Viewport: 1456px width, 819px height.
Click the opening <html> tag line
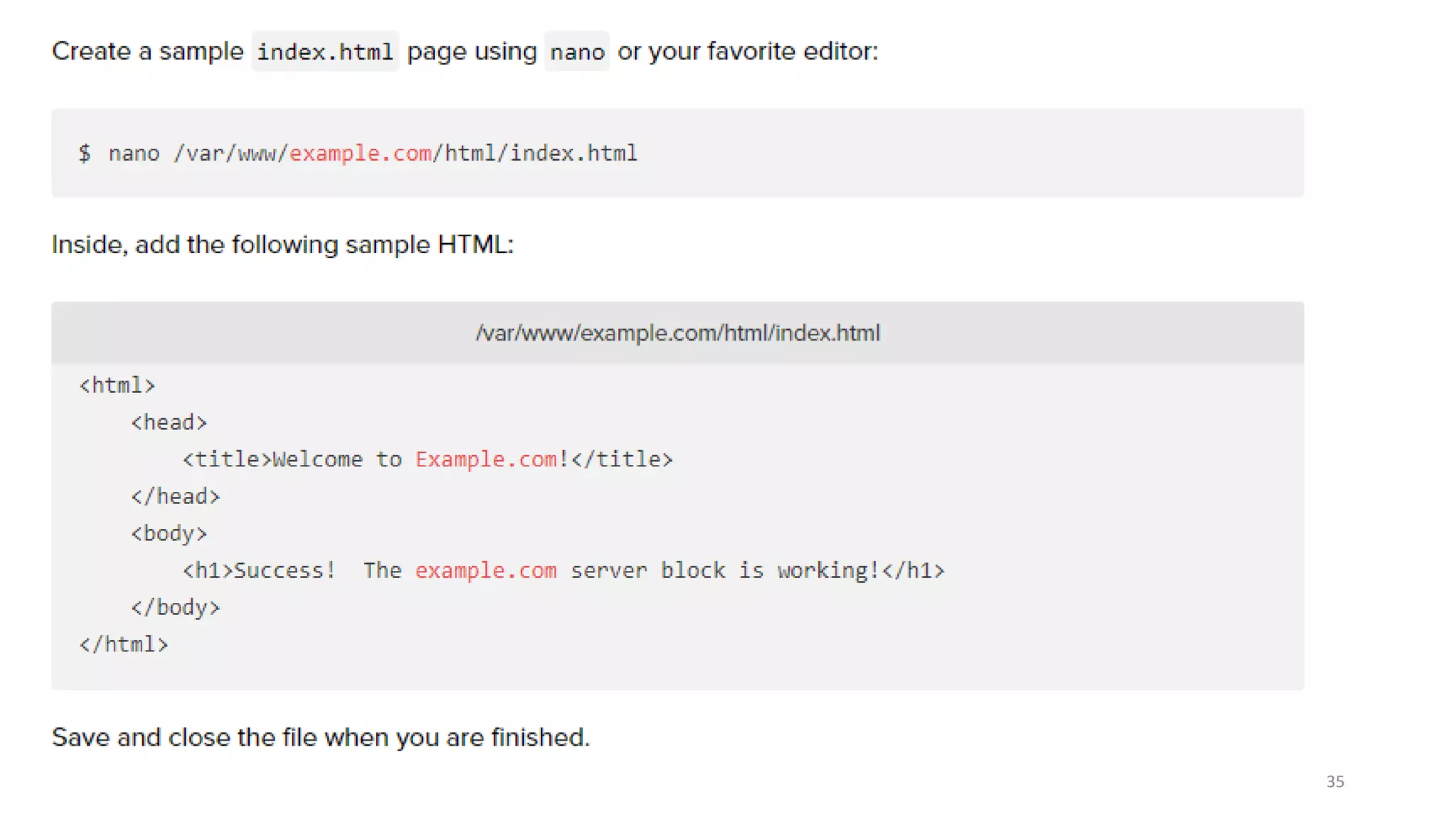[117, 385]
